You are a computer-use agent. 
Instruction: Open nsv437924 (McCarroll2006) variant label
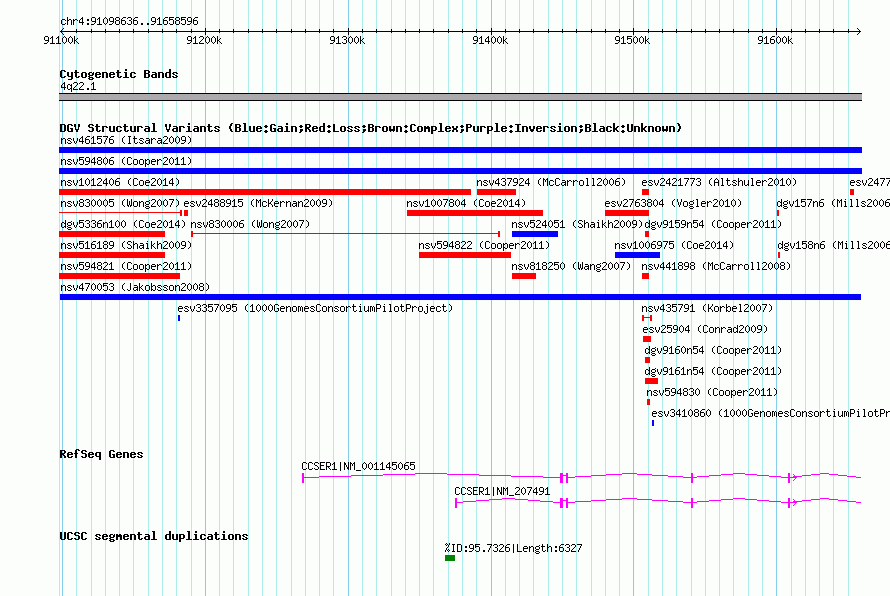[x=551, y=182]
